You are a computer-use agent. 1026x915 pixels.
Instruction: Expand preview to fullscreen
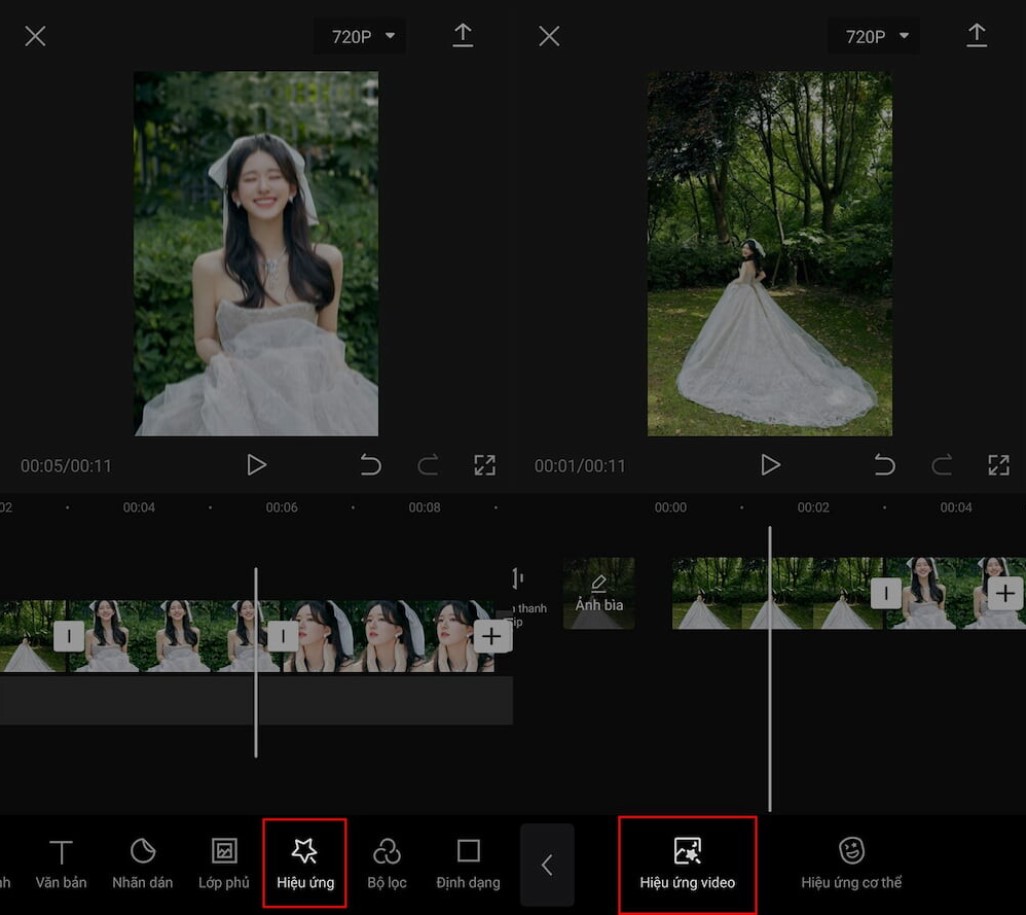pos(487,464)
